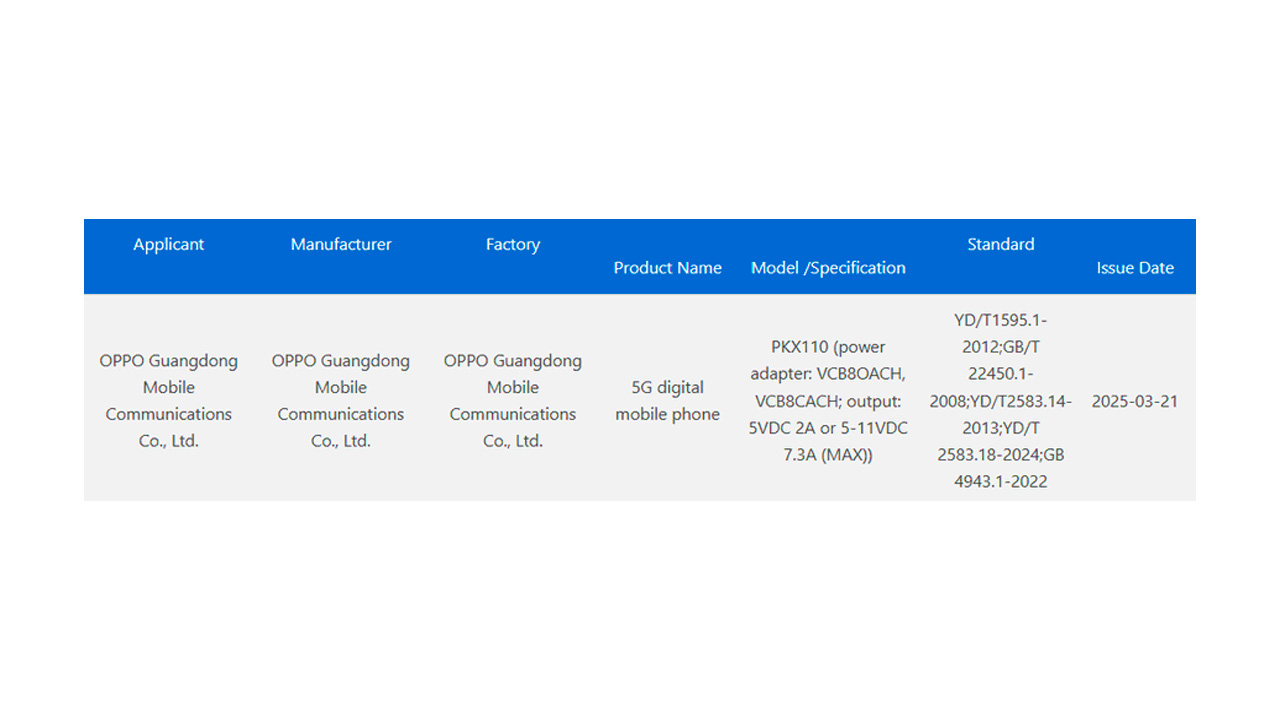Click the Applicant column header
1280x720 pixels.
(x=168, y=245)
